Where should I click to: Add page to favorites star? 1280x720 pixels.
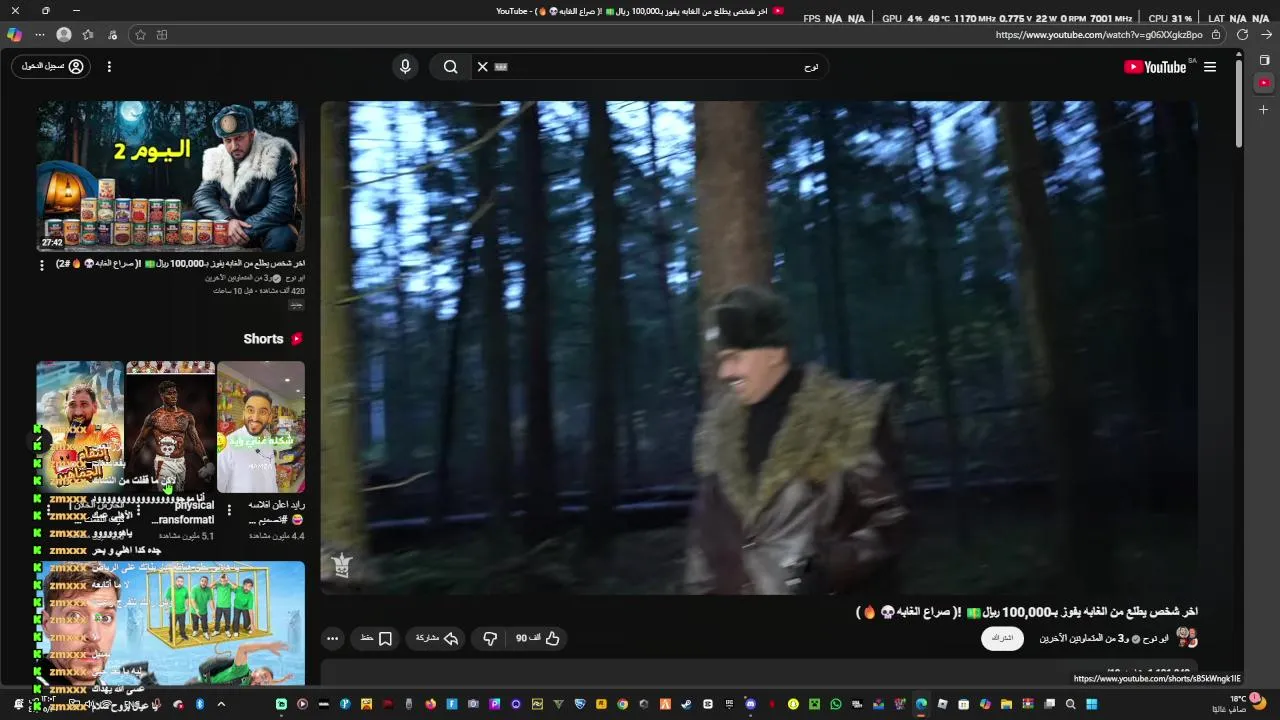pos(140,34)
